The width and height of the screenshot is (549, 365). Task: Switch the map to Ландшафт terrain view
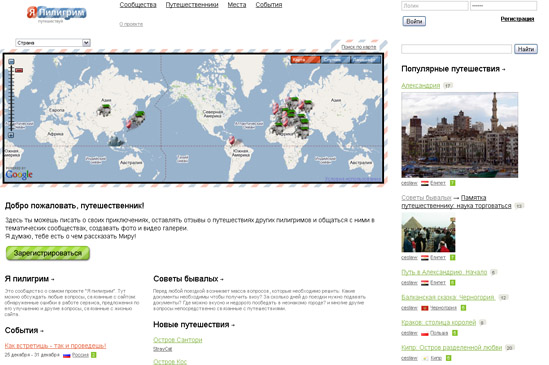366,60
